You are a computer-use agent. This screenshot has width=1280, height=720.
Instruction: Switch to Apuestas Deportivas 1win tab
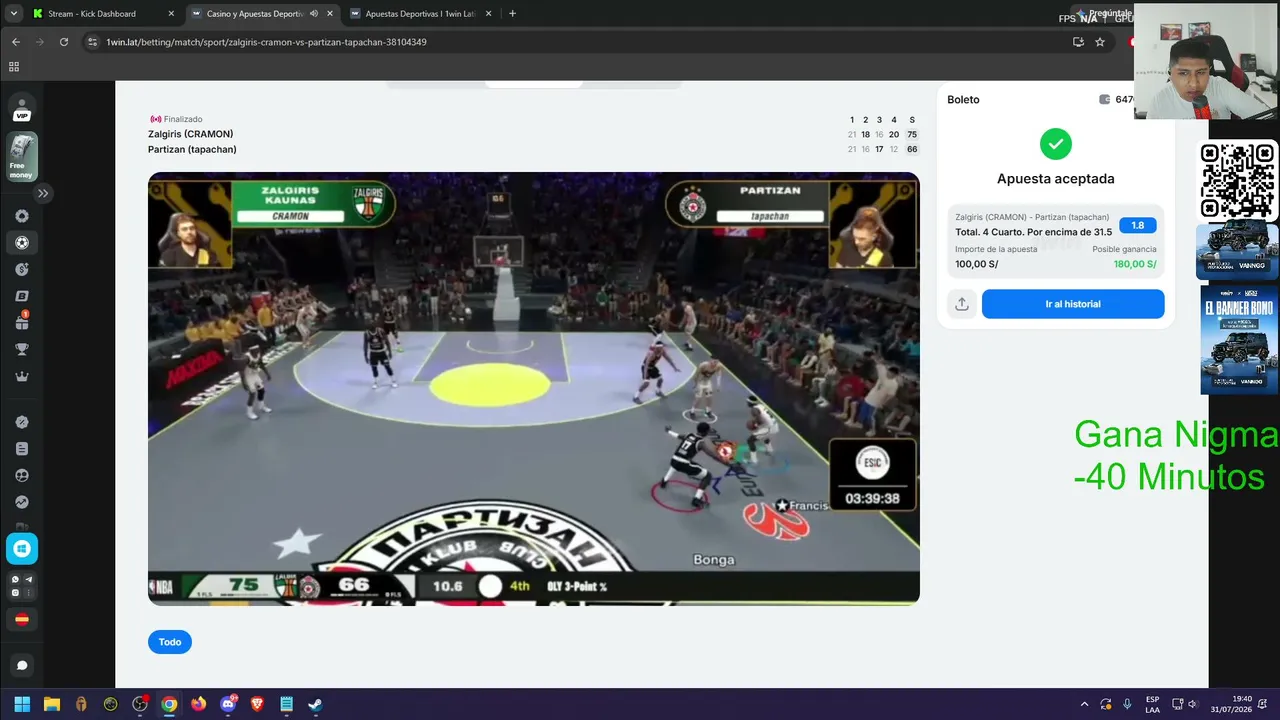coord(420,14)
